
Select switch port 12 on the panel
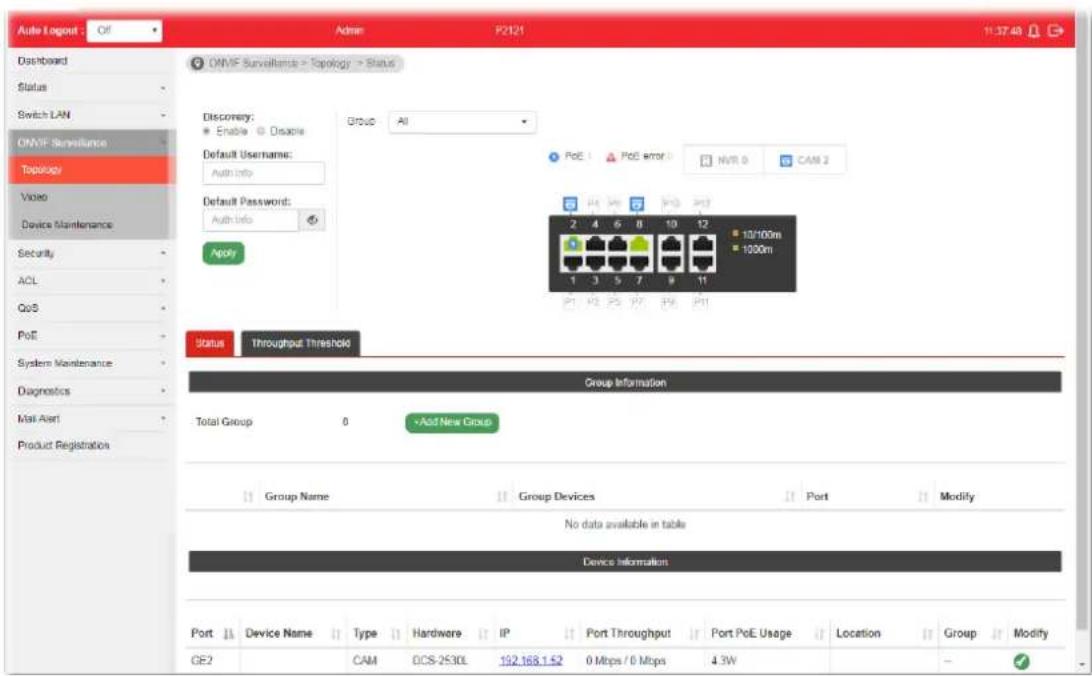tap(702, 244)
